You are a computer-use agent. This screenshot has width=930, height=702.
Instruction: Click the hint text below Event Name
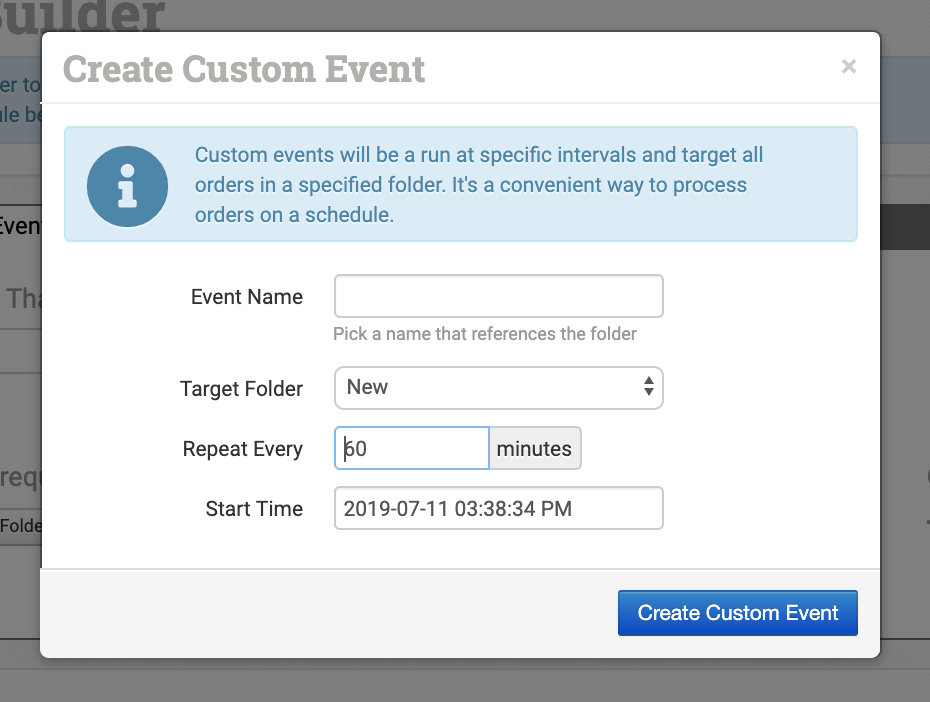pyautogui.click(x=484, y=334)
